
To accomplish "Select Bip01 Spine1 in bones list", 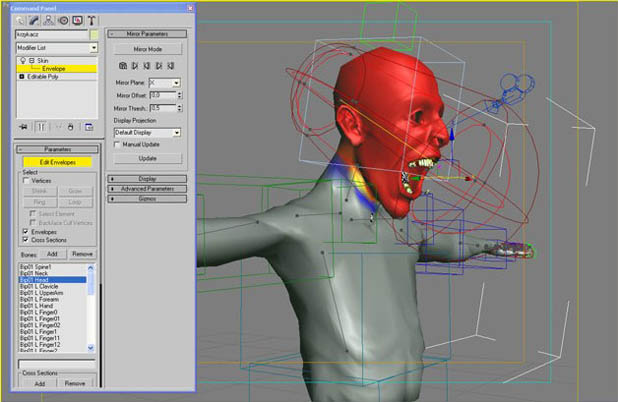I will pos(52,267).
